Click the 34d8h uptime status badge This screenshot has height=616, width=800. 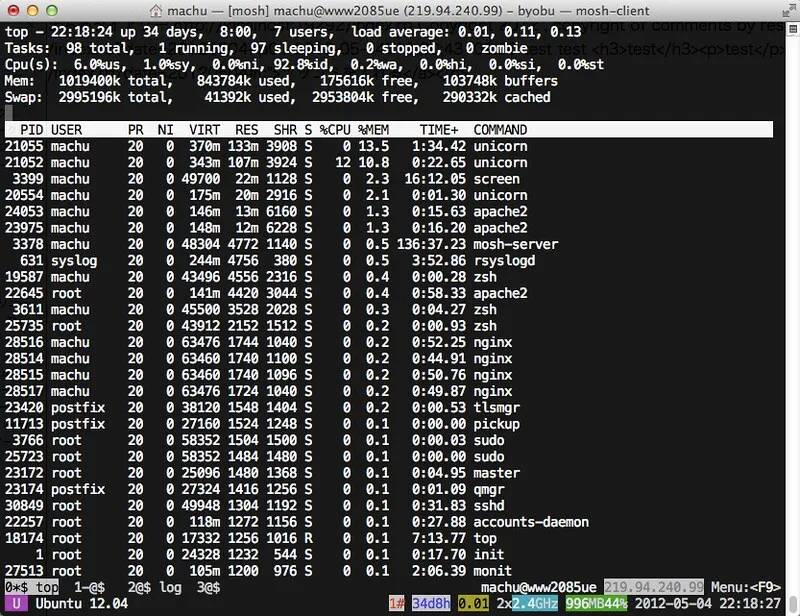click(x=431, y=604)
